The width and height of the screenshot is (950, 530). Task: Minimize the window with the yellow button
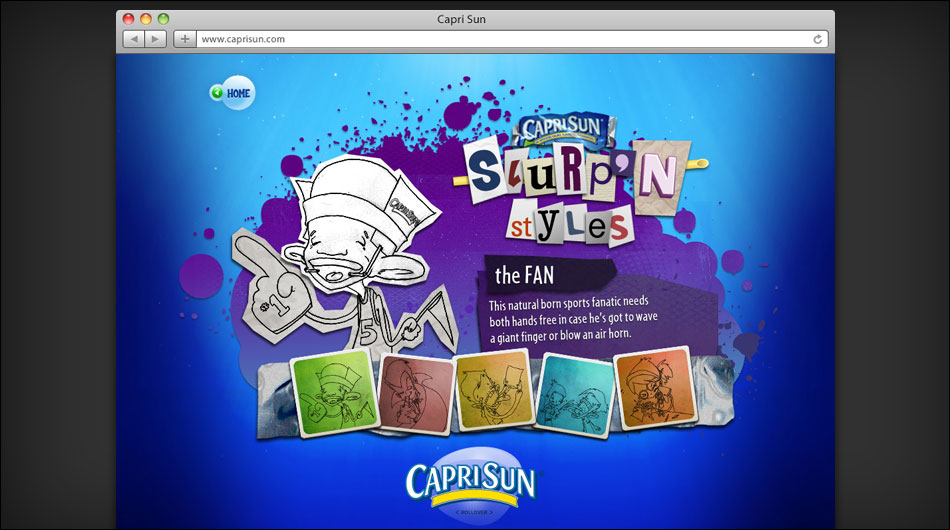click(145, 19)
